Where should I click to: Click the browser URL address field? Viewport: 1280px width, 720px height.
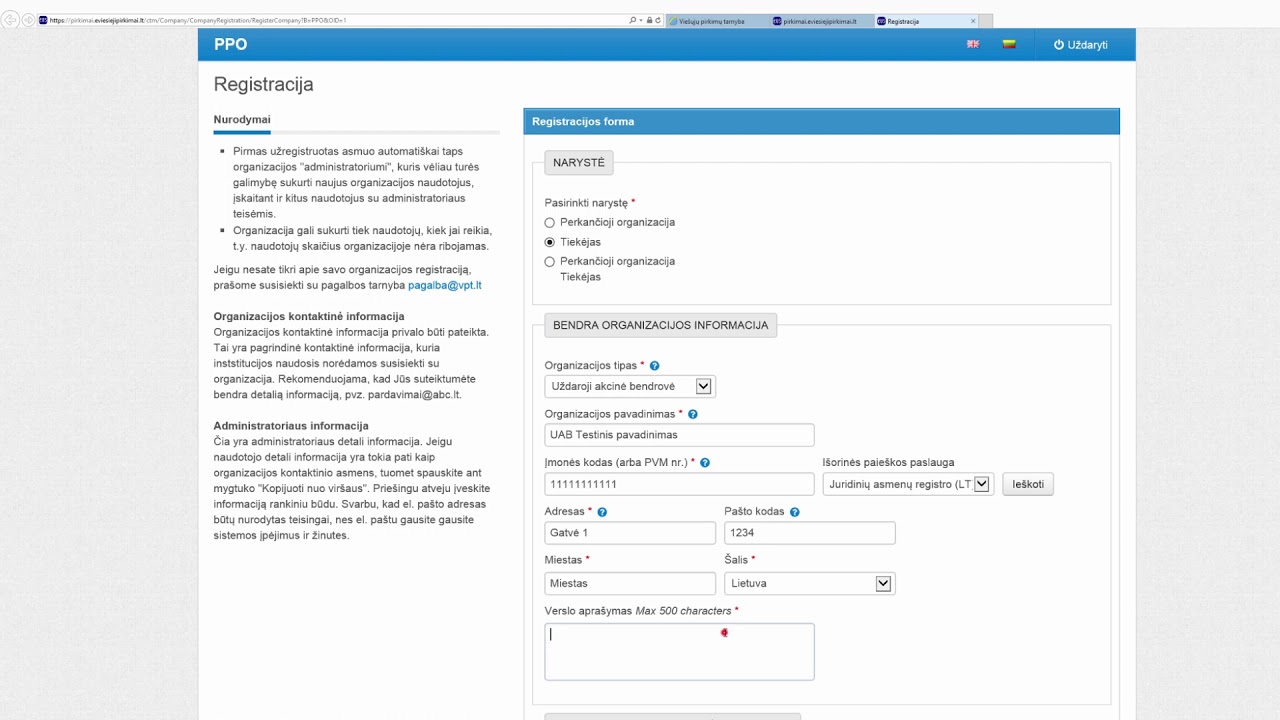(330, 20)
